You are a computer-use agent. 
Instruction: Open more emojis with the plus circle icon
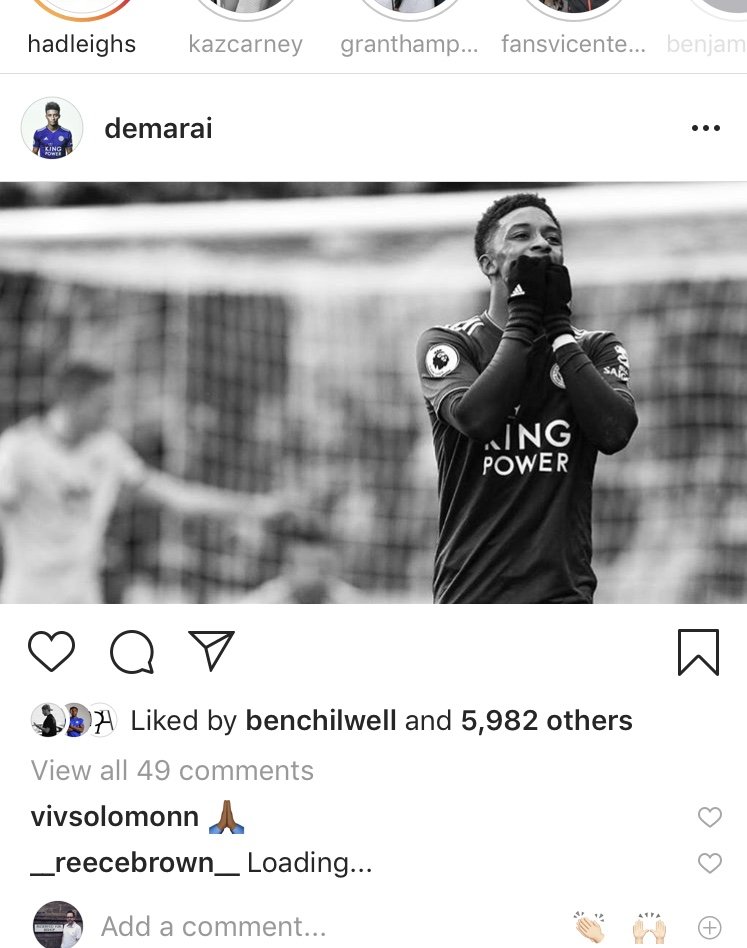710,927
